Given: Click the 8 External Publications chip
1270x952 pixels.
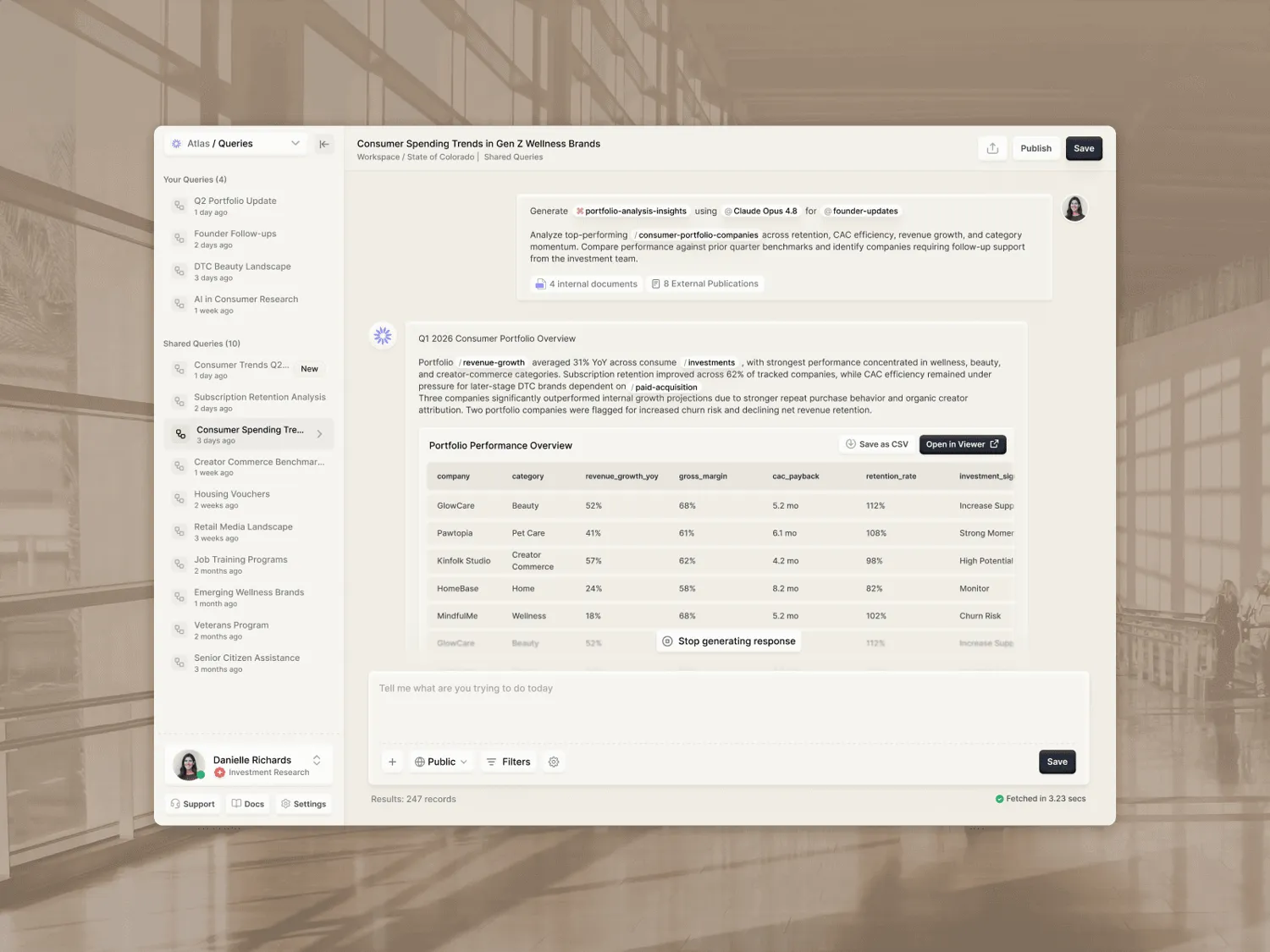Looking at the screenshot, I should 704,284.
